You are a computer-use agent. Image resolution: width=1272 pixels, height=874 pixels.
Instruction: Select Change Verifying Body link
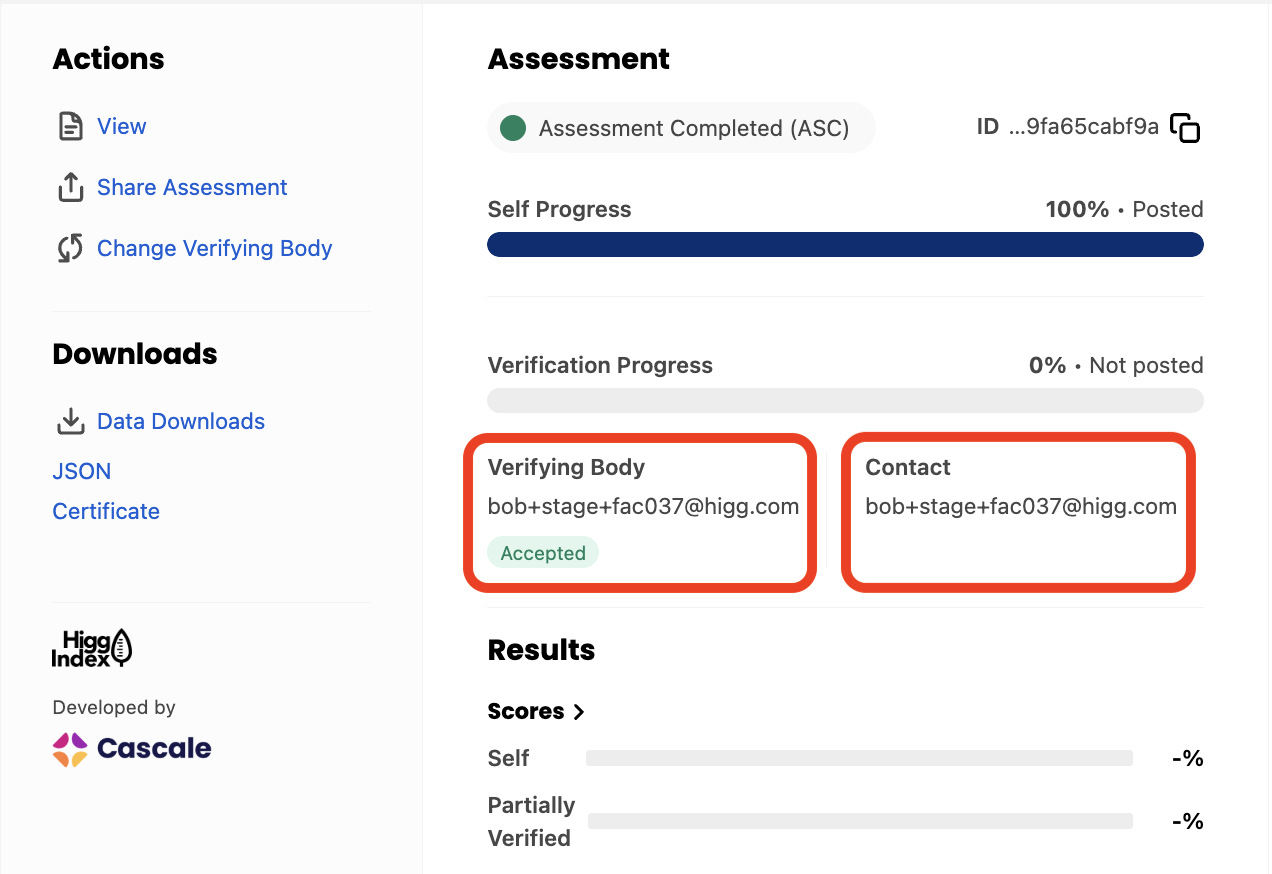point(215,249)
